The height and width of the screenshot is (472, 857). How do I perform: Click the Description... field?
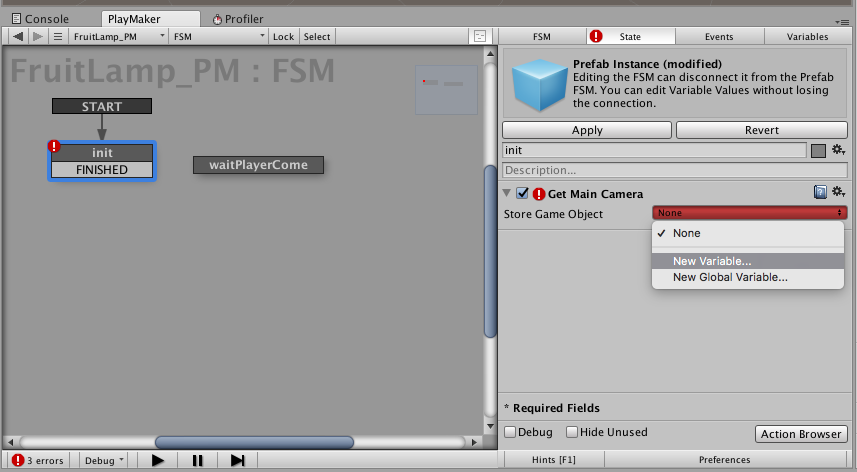tap(674, 170)
